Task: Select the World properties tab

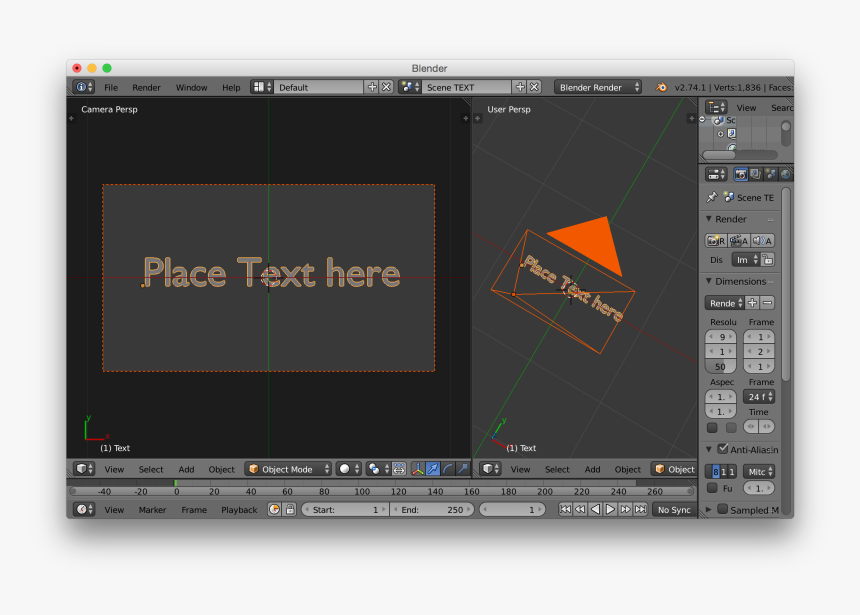Action: (786, 174)
